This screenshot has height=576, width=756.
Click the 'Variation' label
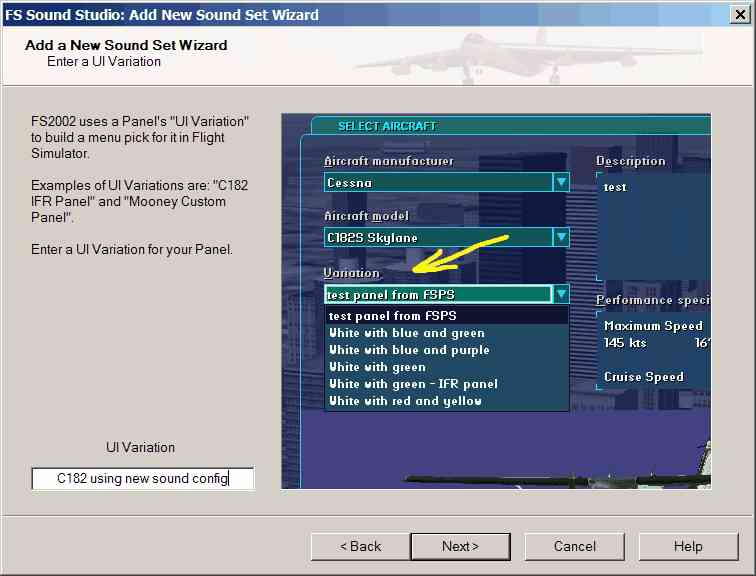coord(351,273)
